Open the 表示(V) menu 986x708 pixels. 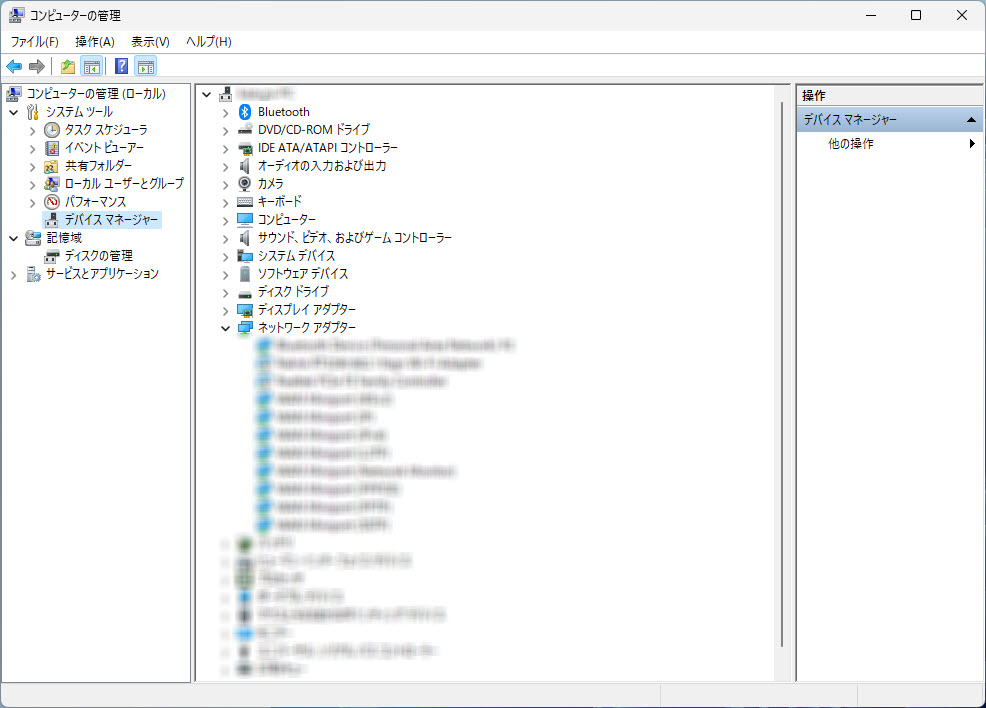(x=150, y=41)
